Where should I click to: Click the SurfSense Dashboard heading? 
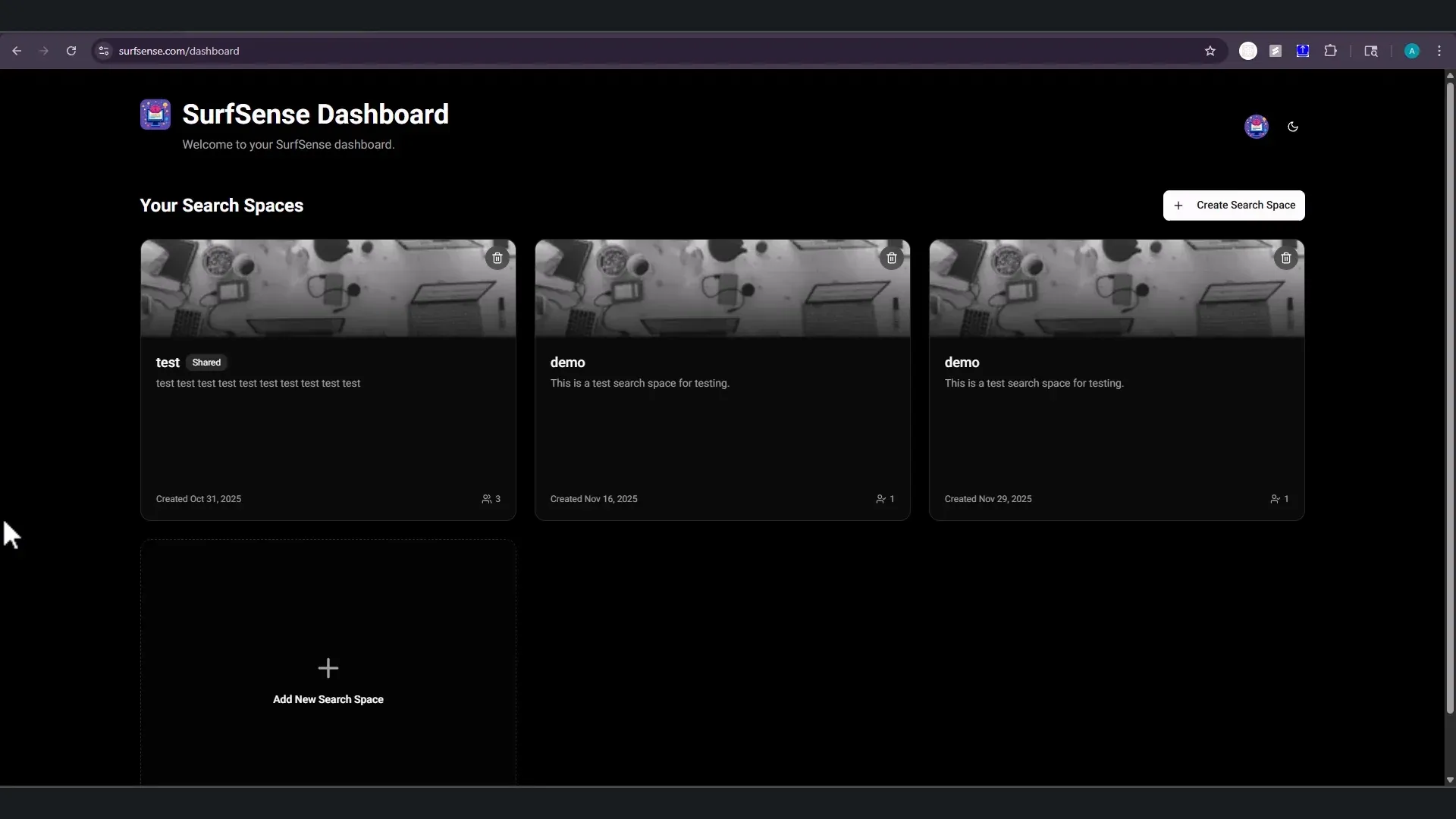(315, 115)
